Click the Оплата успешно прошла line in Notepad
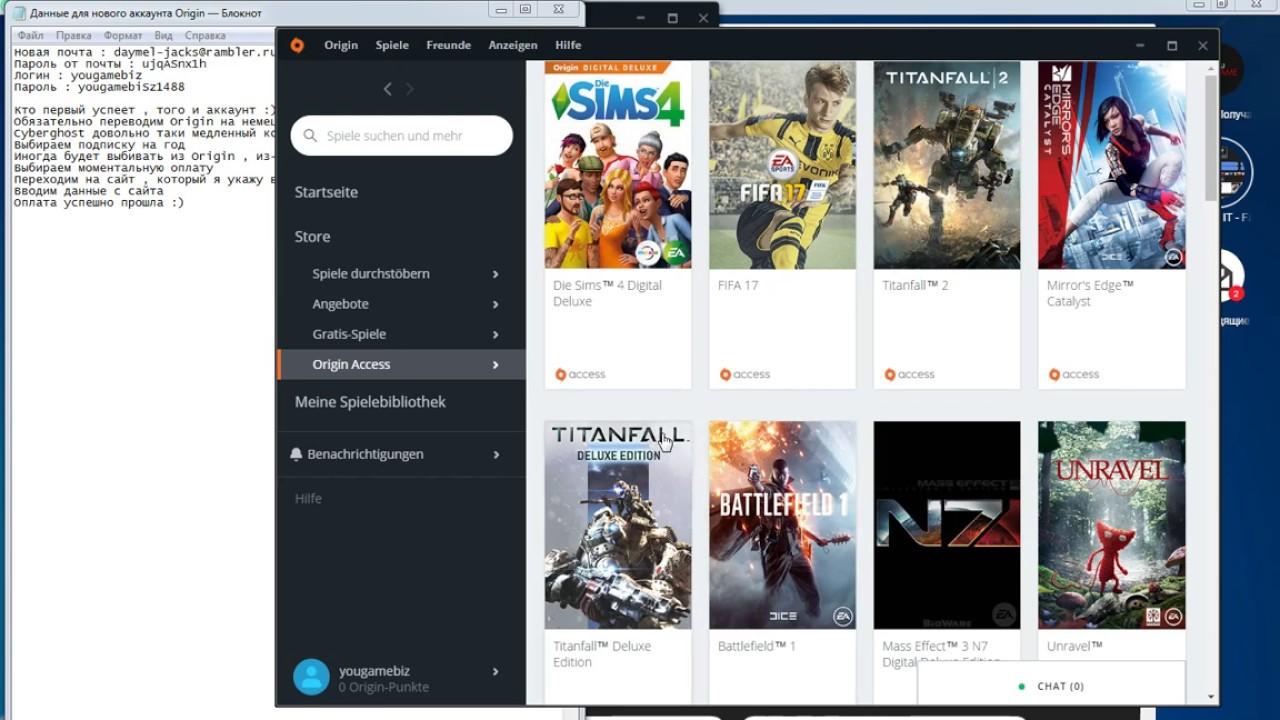Image resolution: width=1280 pixels, height=720 pixels. pos(99,202)
